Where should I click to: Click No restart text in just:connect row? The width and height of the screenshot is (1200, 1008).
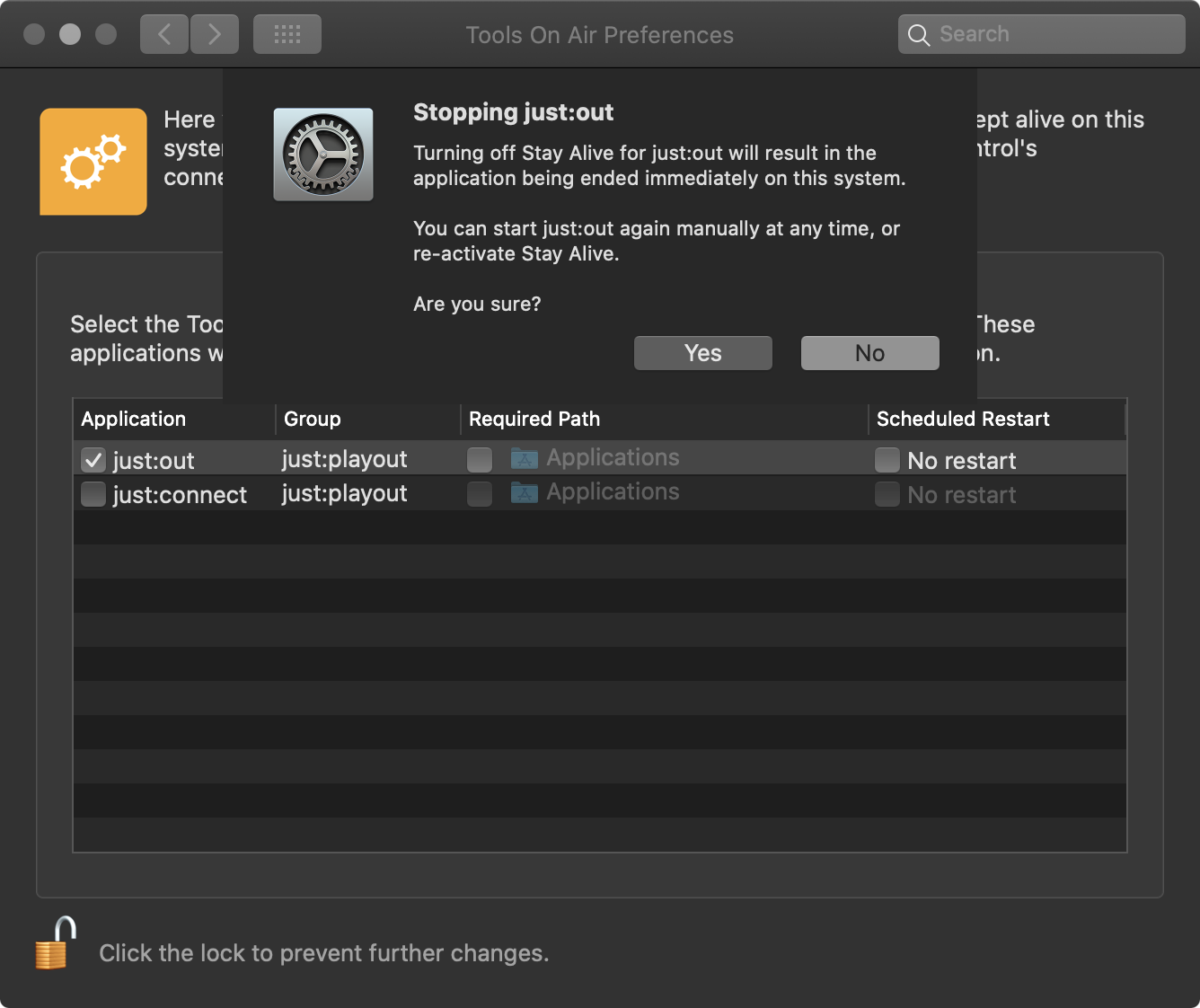[x=962, y=495]
